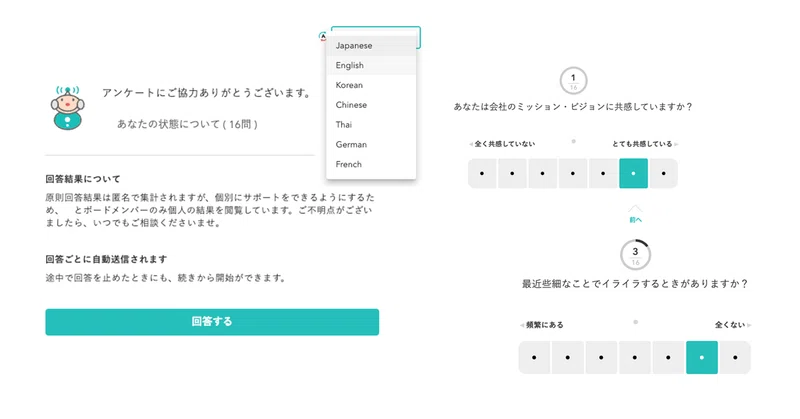Click the question text about イライラする
The image size is (800, 419).
[x=635, y=284]
